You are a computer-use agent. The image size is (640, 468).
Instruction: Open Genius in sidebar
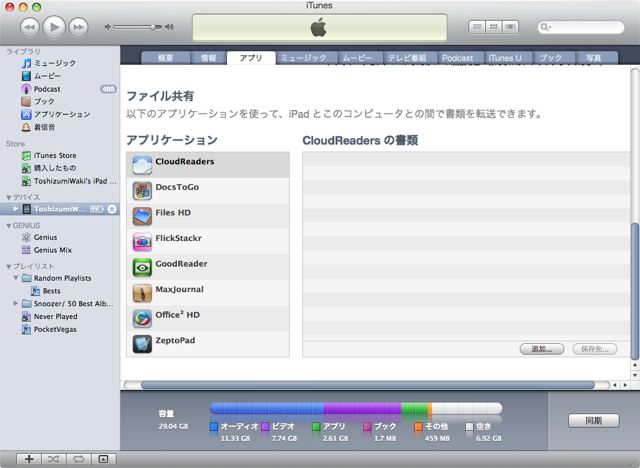(59, 237)
